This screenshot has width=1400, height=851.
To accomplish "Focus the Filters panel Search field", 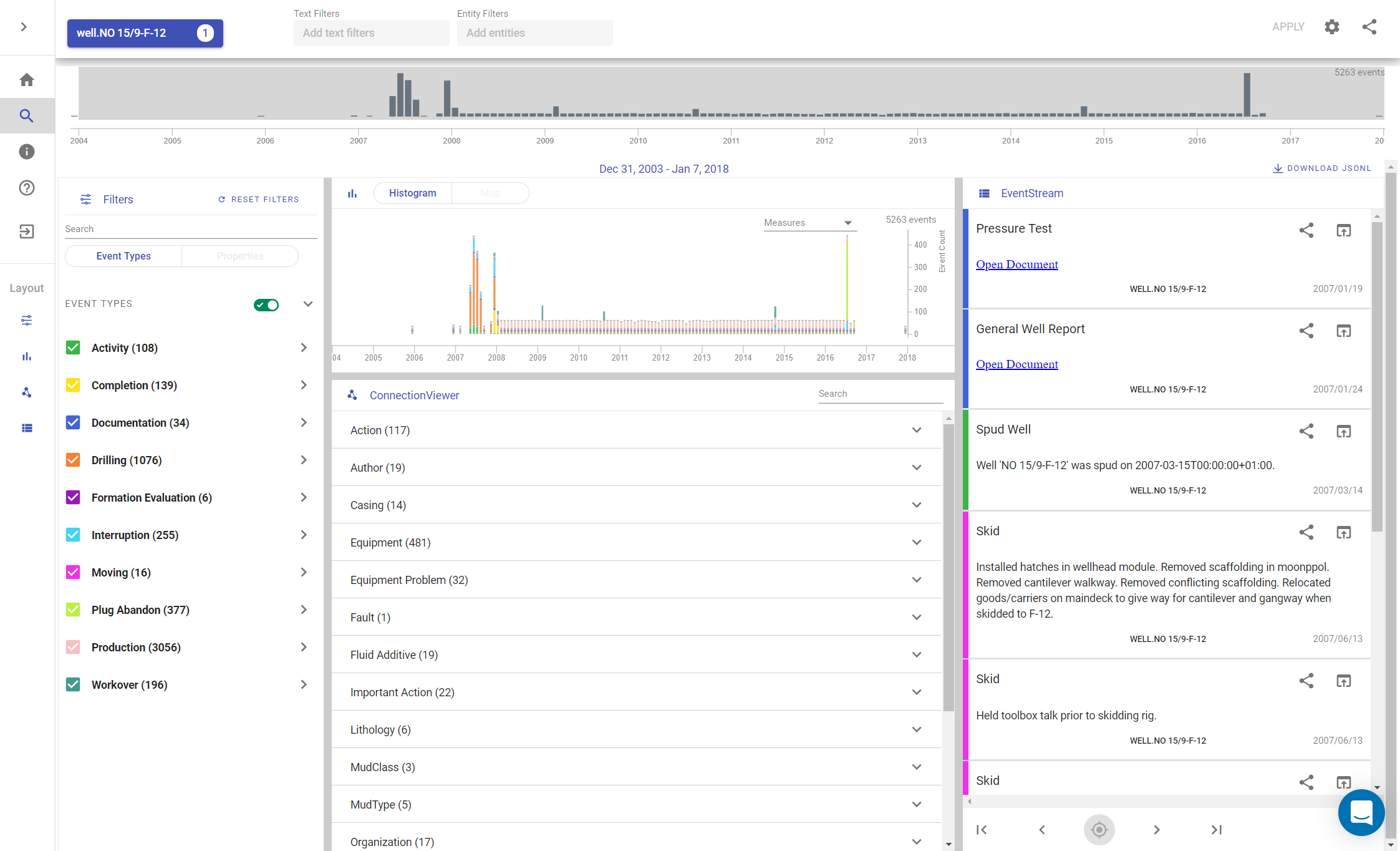I will pyautogui.click(x=191, y=229).
